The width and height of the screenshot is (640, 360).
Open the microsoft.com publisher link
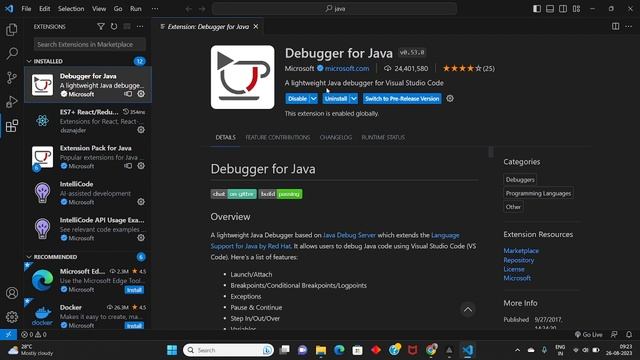click(x=347, y=69)
